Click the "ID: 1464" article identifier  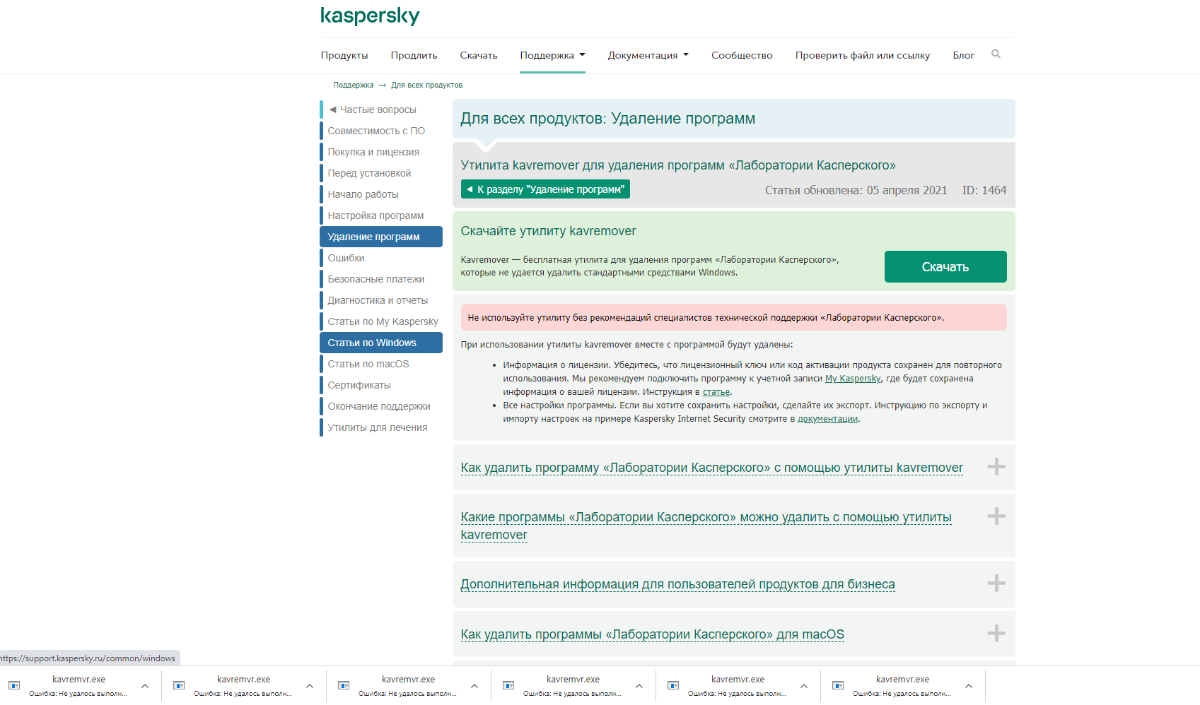984,190
